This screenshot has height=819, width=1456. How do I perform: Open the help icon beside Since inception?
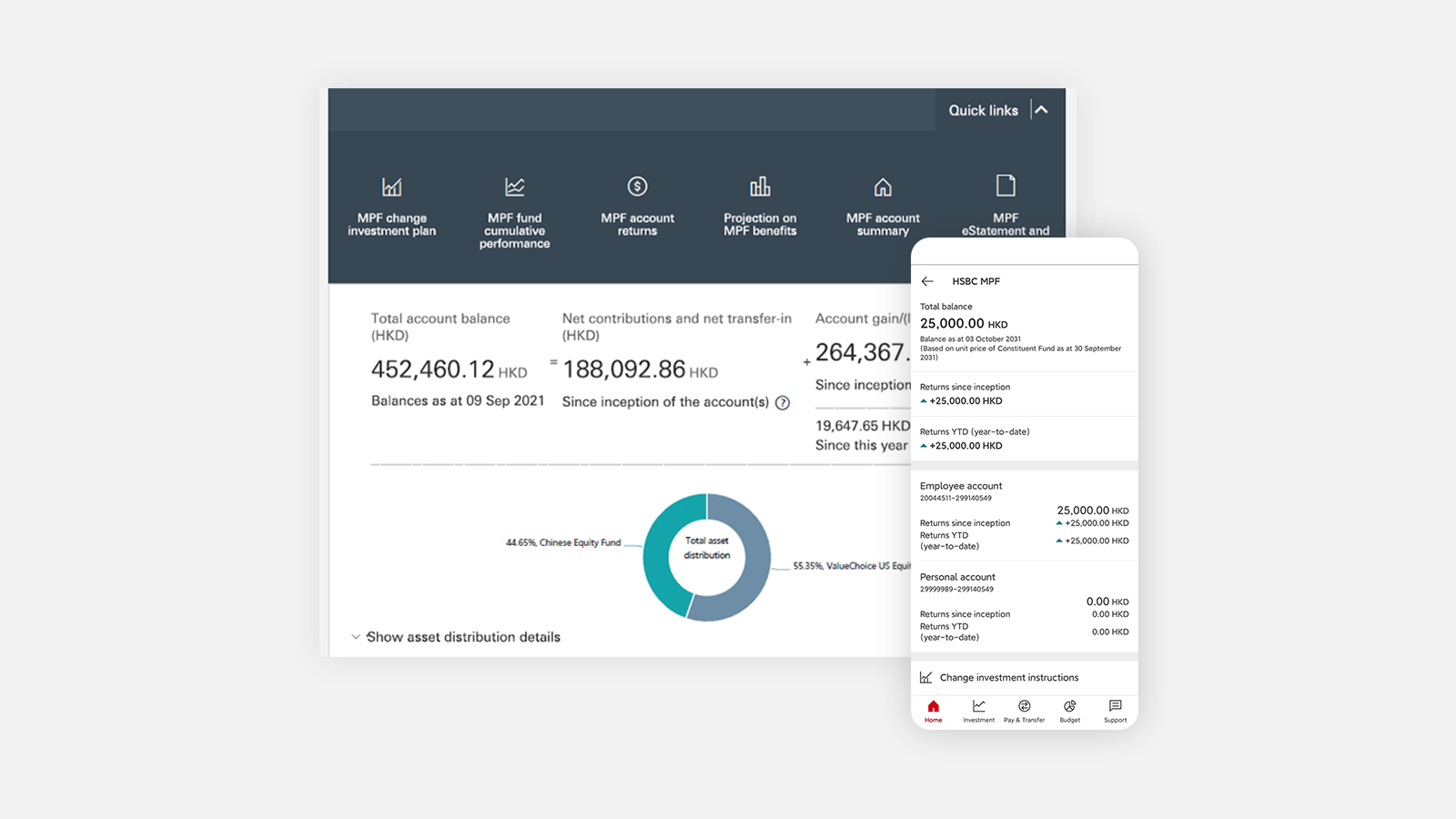[783, 402]
